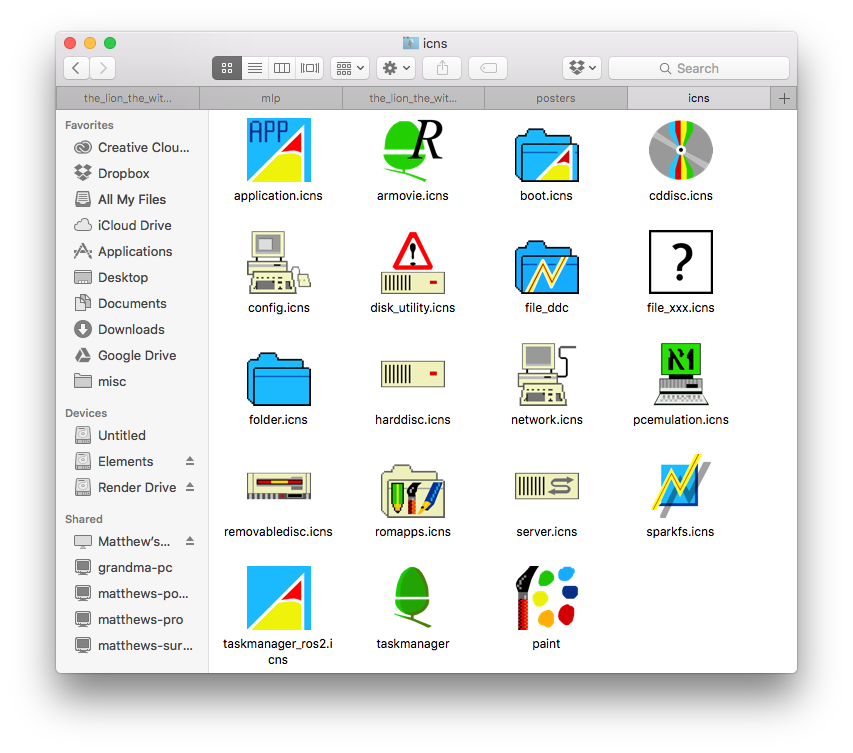This screenshot has height=753, width=853.
Task: Select the armovie.icns file icon
Action: (x=412, y=150)
